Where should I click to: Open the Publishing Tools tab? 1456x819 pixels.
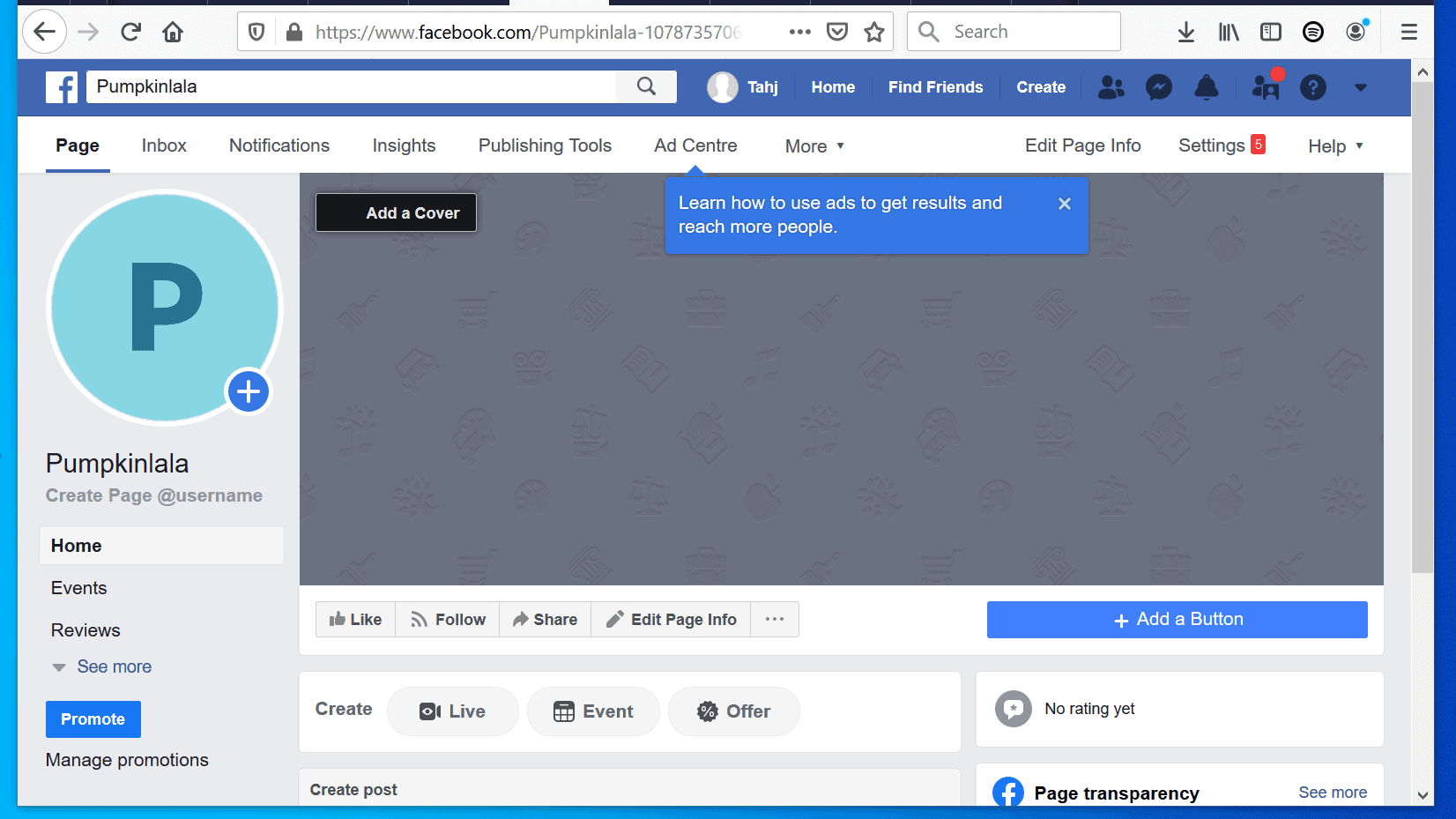click(x=545, y=145)
